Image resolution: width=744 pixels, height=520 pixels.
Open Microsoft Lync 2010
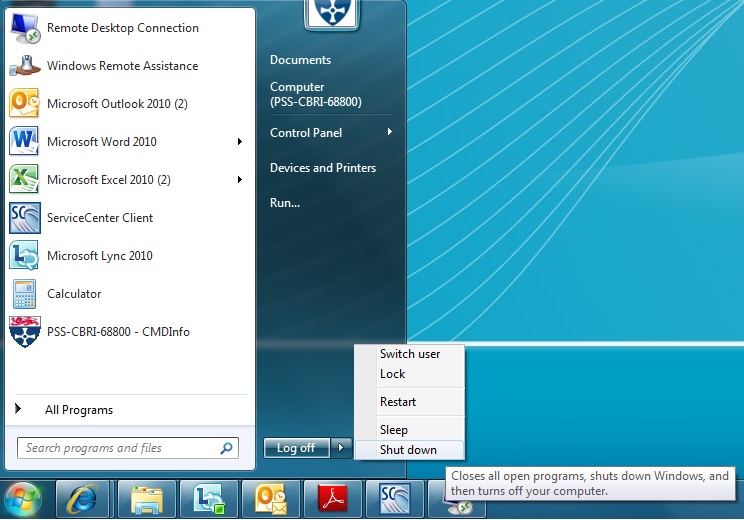(x=99, y=256)
